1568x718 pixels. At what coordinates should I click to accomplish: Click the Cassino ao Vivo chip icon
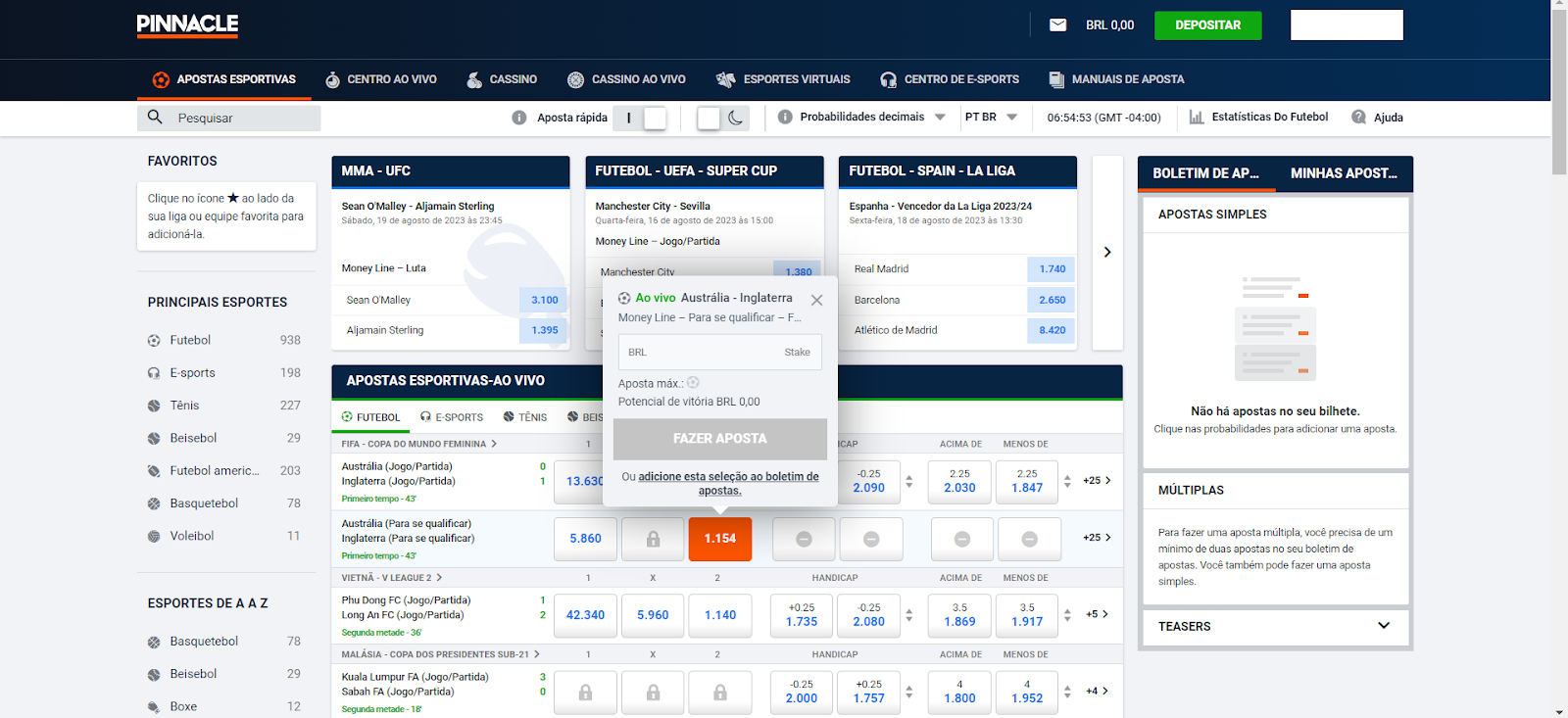click(x=576, y=79)
